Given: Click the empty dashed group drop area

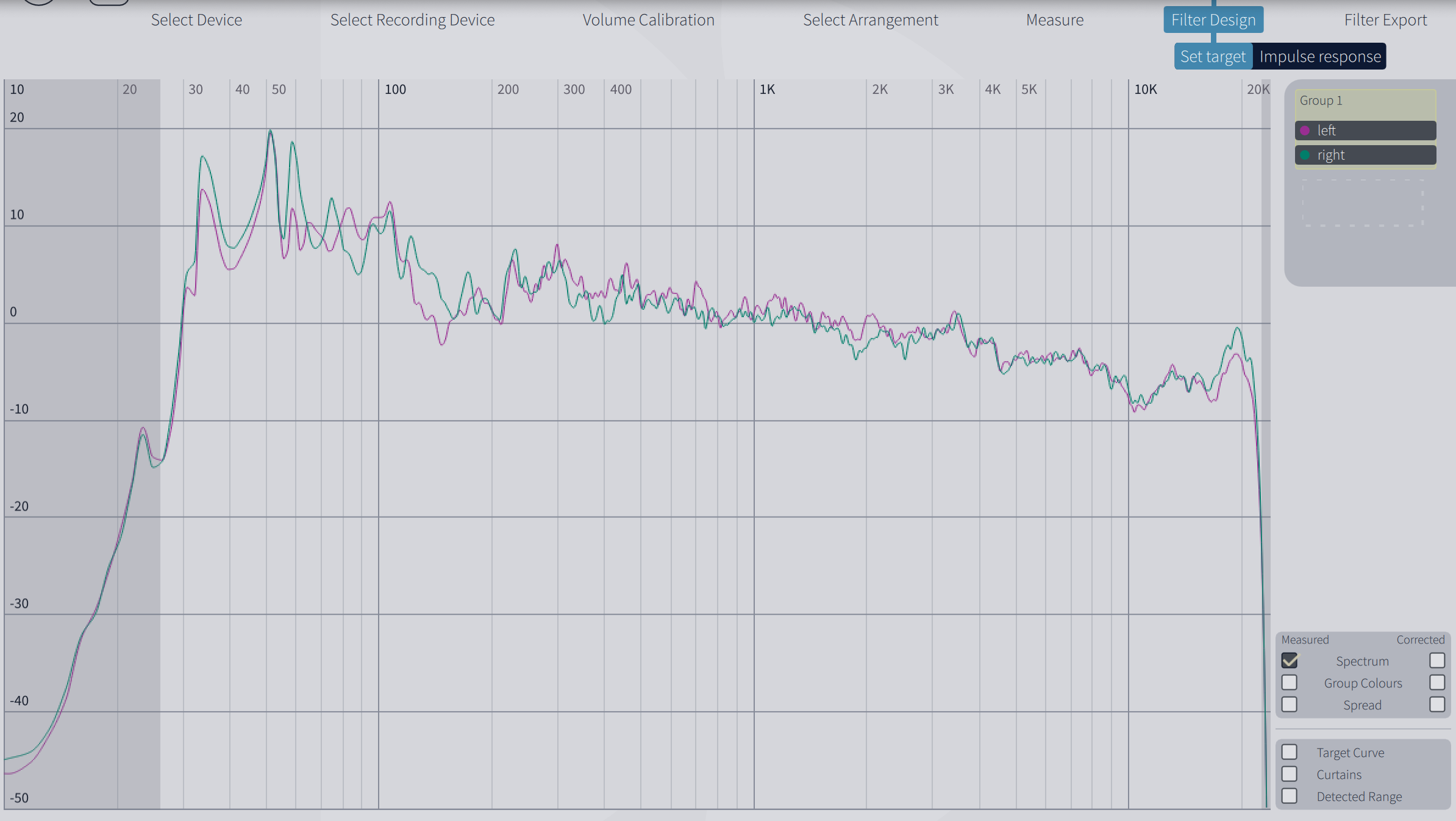Looking at the screenshot, I should coord(1363,203).
